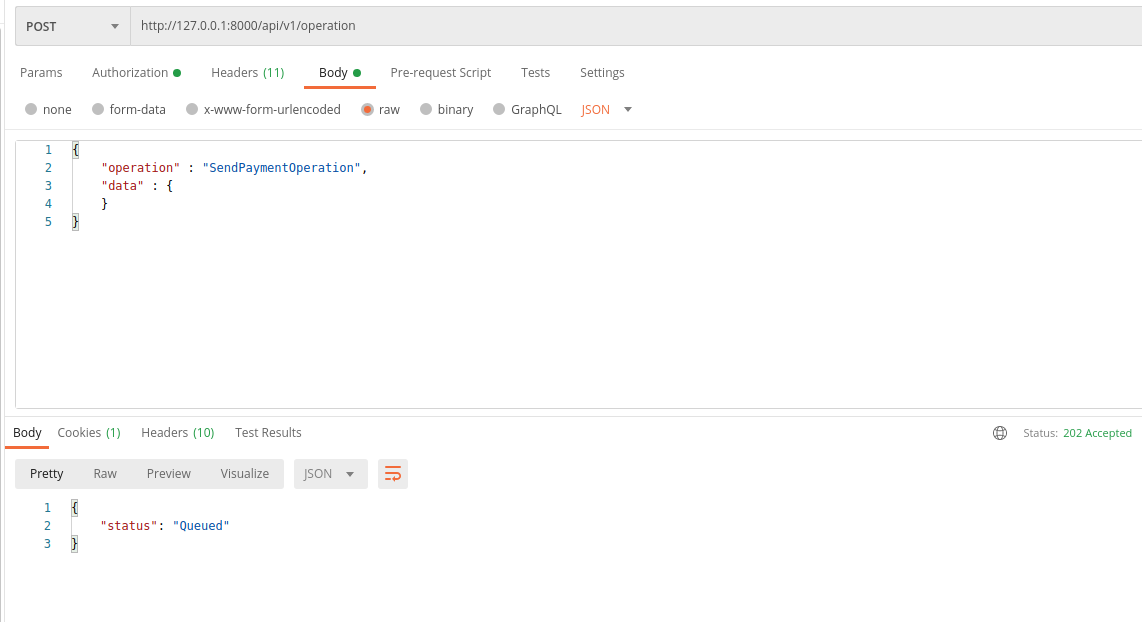This screenshot has height=622, width=1142.
Task: Open the Pre-request Script tab
Action: click(441, 73)
